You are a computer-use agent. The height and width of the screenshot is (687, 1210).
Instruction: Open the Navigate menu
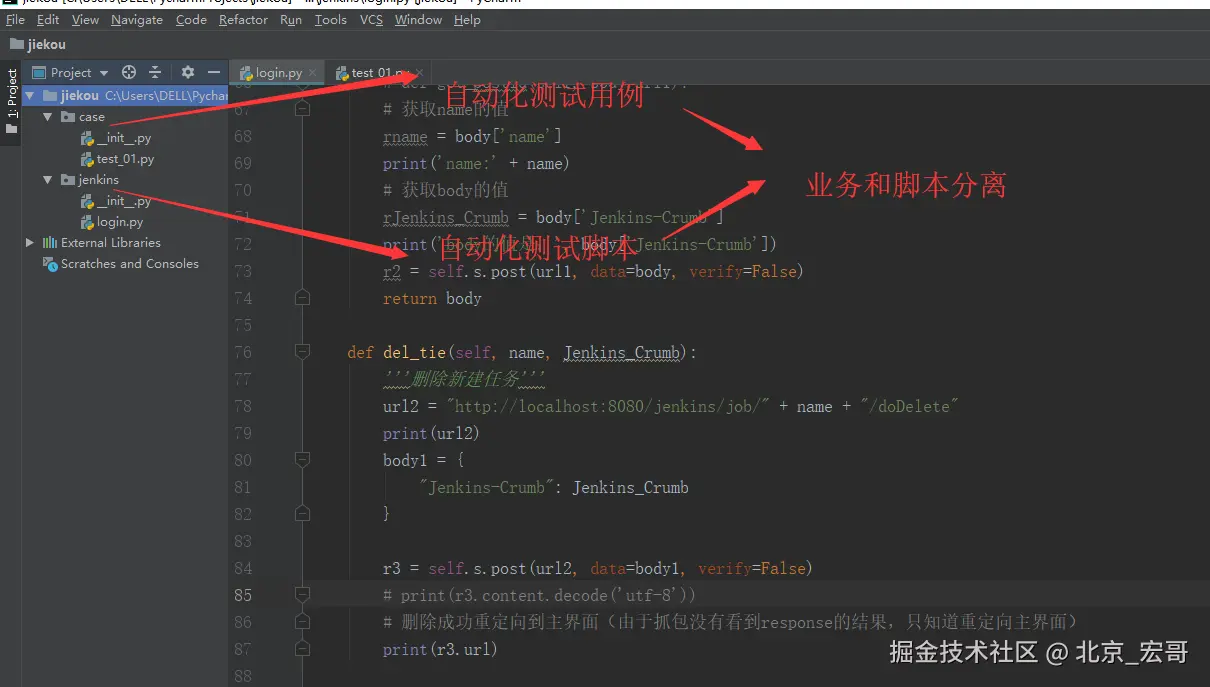[x=137, y=20]
